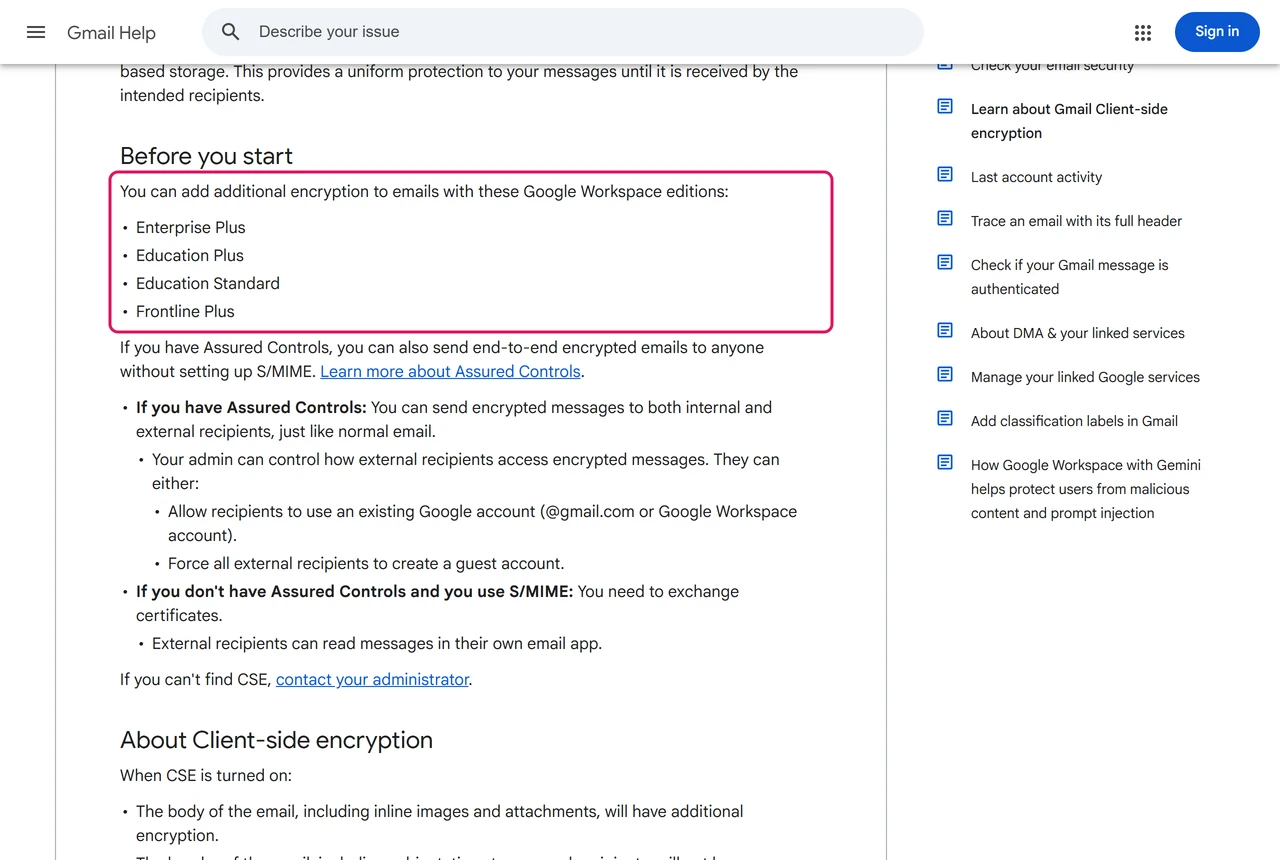Click the article icon beside How Google Workspace with Gemini

pyautogui.click(x=945, y=463)
